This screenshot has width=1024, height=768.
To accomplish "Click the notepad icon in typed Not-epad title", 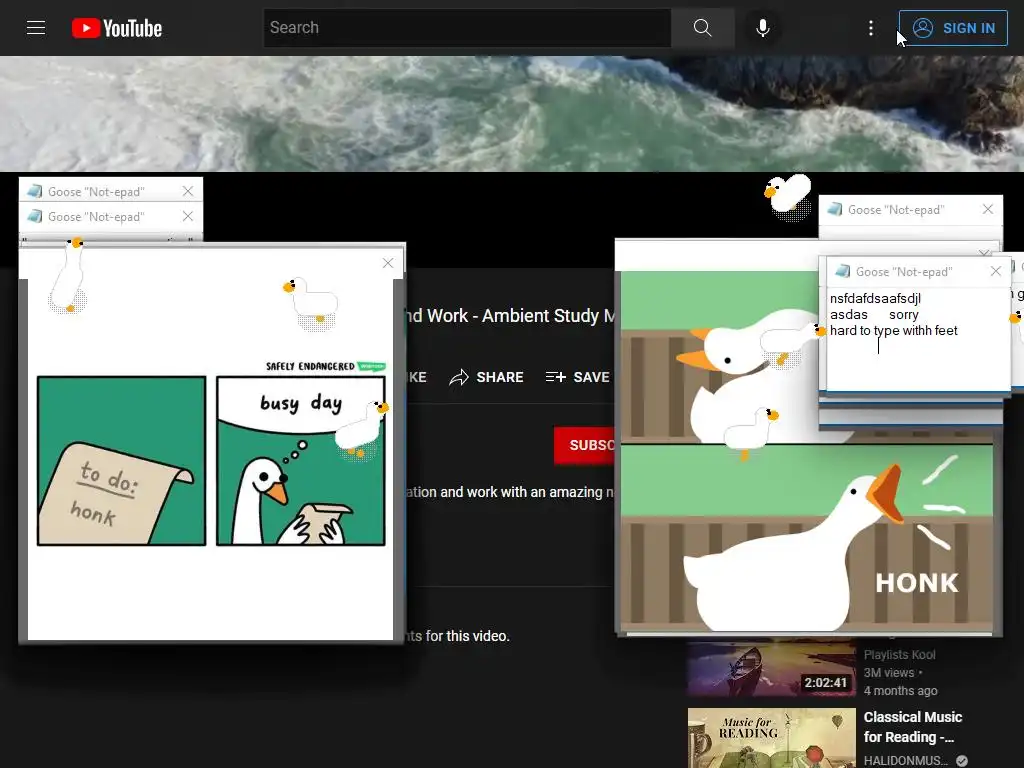I will (x=842, y=271).
